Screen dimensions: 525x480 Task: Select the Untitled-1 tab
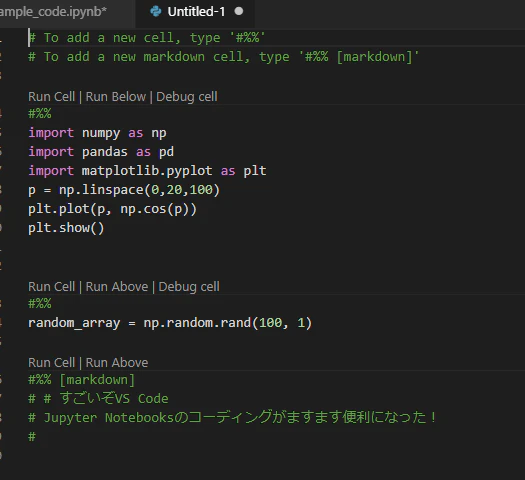[x=196, y=12]
